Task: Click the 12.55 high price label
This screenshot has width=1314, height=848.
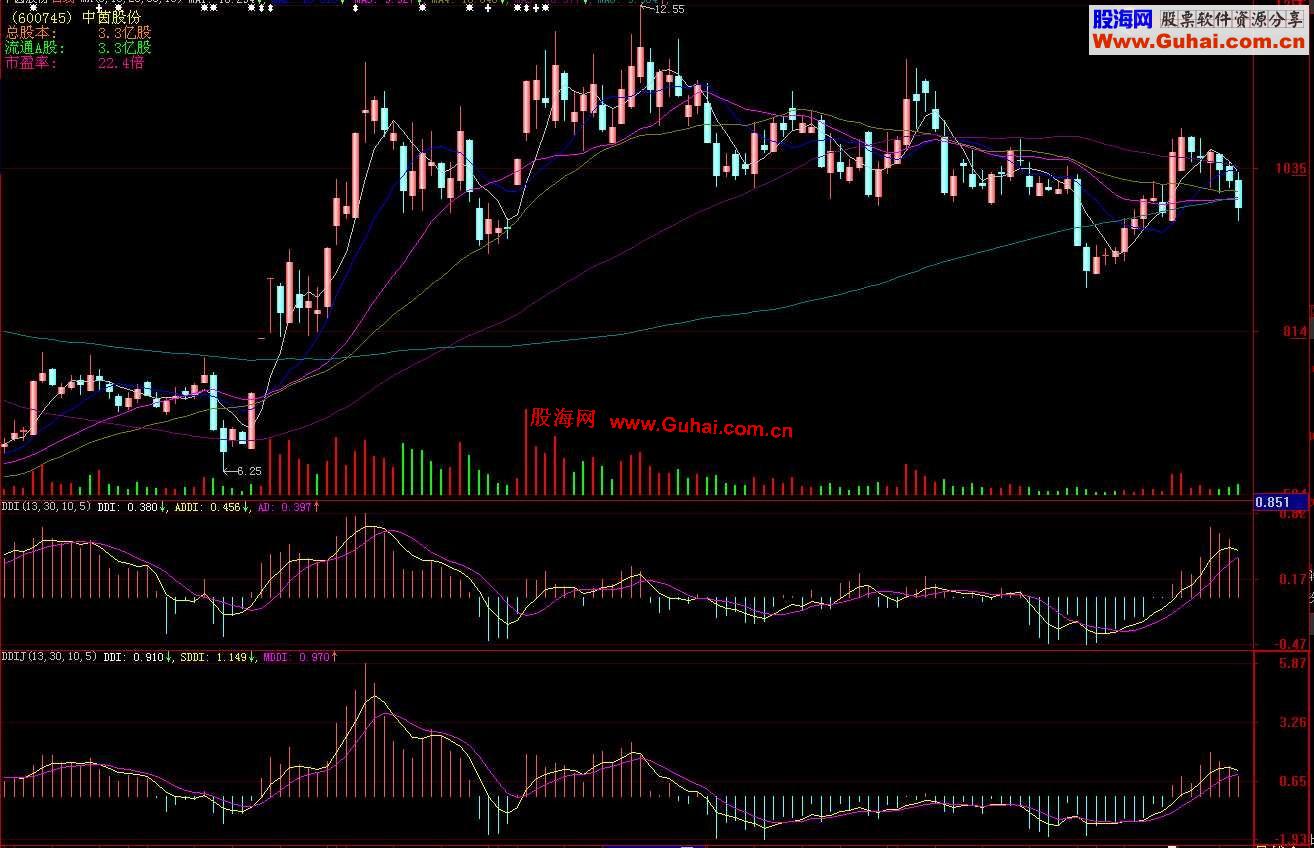Action: click(669, 9)
